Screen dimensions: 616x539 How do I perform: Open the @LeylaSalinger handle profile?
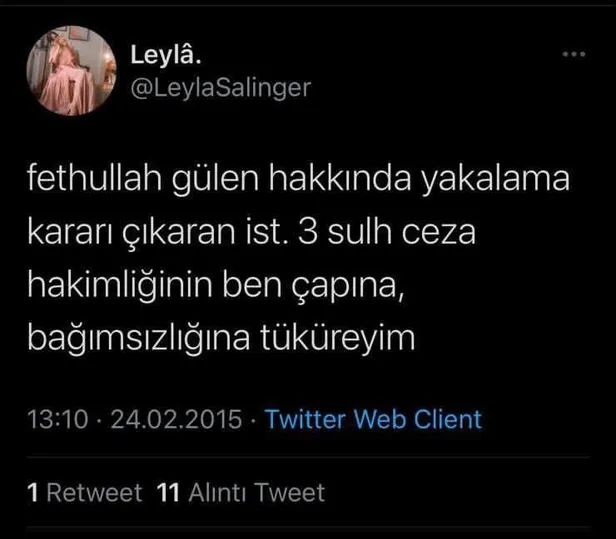click(x=221, y=88)
